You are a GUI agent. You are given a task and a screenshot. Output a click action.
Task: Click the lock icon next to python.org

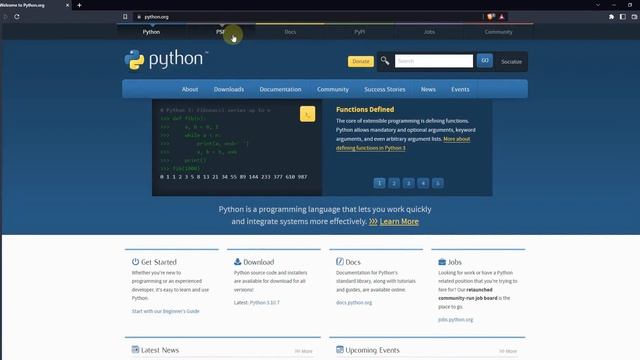pos(139,17)
